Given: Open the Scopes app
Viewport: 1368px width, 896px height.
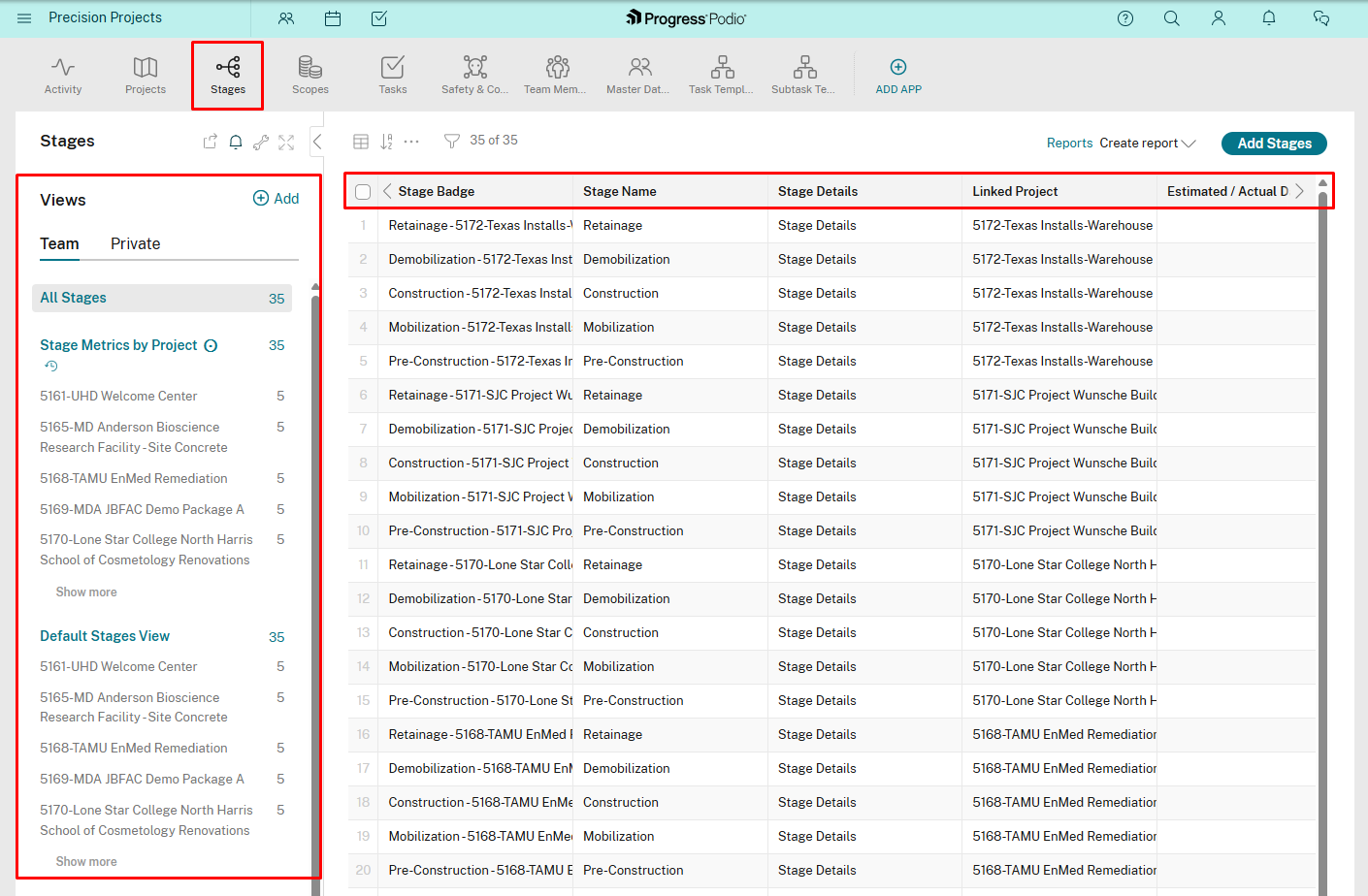Looking at the screenshot, I should point(310,75).
